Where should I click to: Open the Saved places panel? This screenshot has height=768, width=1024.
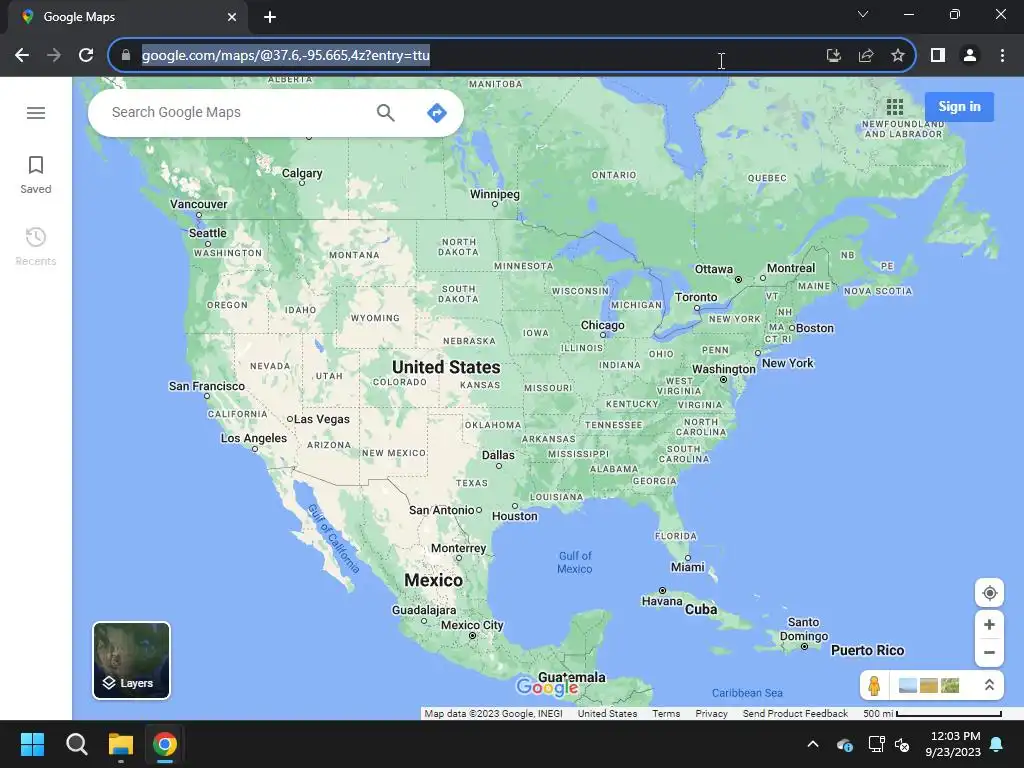(x=36, y=175)
